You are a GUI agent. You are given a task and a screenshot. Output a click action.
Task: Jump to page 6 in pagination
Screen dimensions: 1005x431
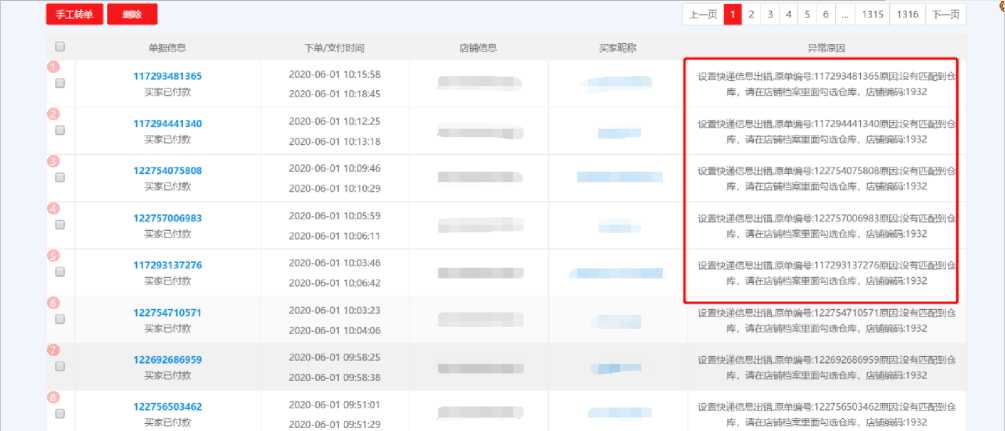click(826, 14)
